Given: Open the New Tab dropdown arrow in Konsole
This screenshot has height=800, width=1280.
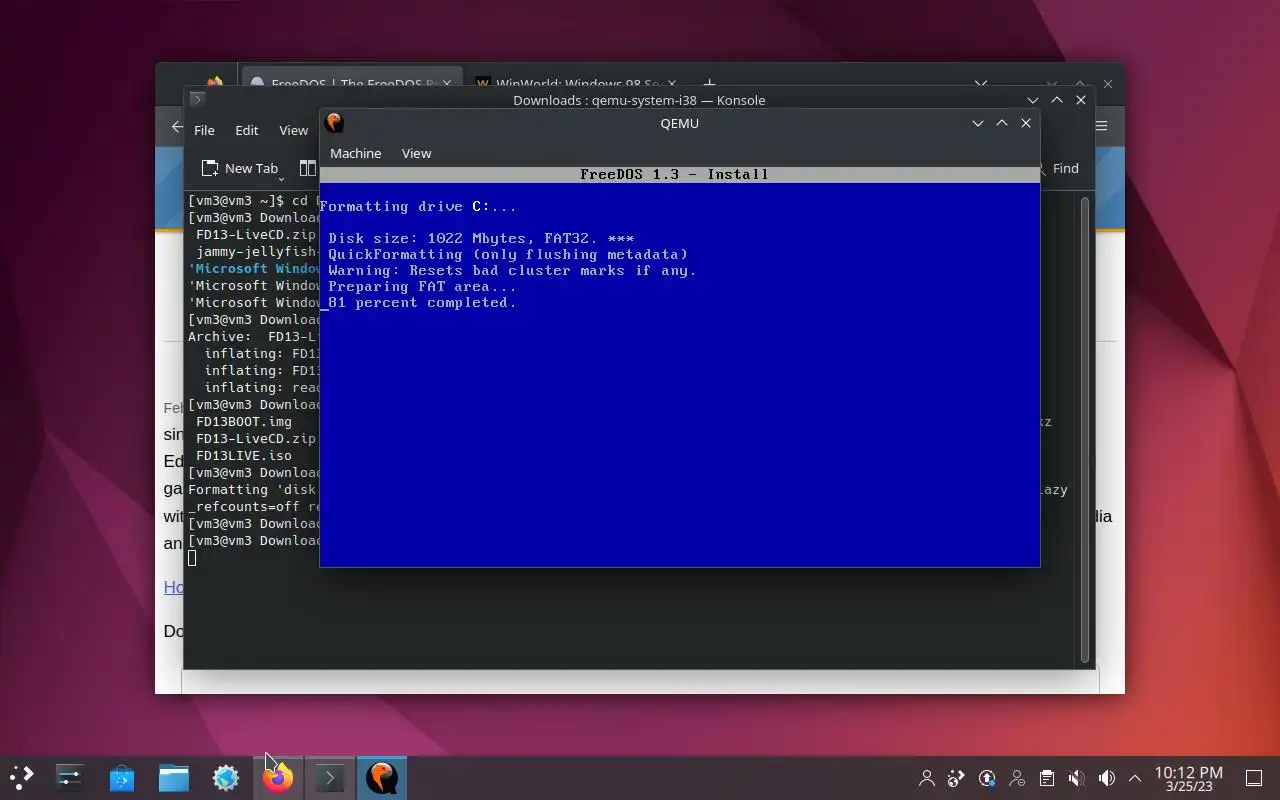Looking at the screenshot, I should [281, 178].
